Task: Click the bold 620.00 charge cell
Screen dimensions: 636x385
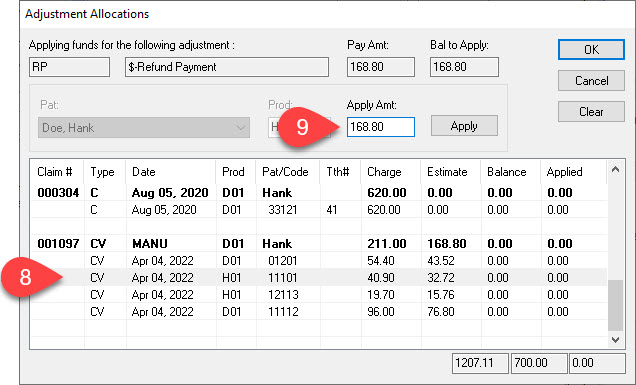Action: click(387, 193)
